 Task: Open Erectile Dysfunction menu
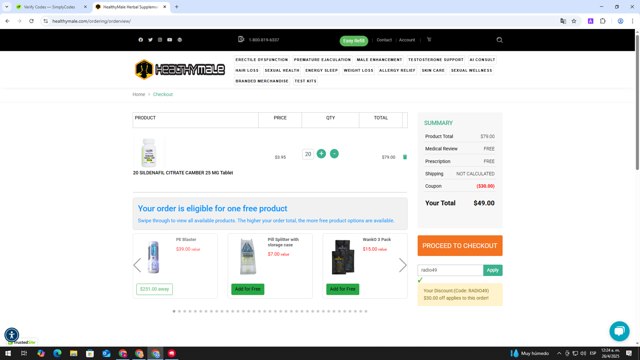point(262,60)
